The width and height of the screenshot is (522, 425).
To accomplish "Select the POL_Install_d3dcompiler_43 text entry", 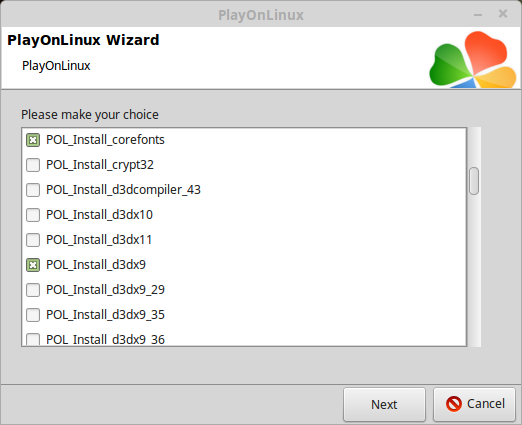I will [x=123, y=190].
